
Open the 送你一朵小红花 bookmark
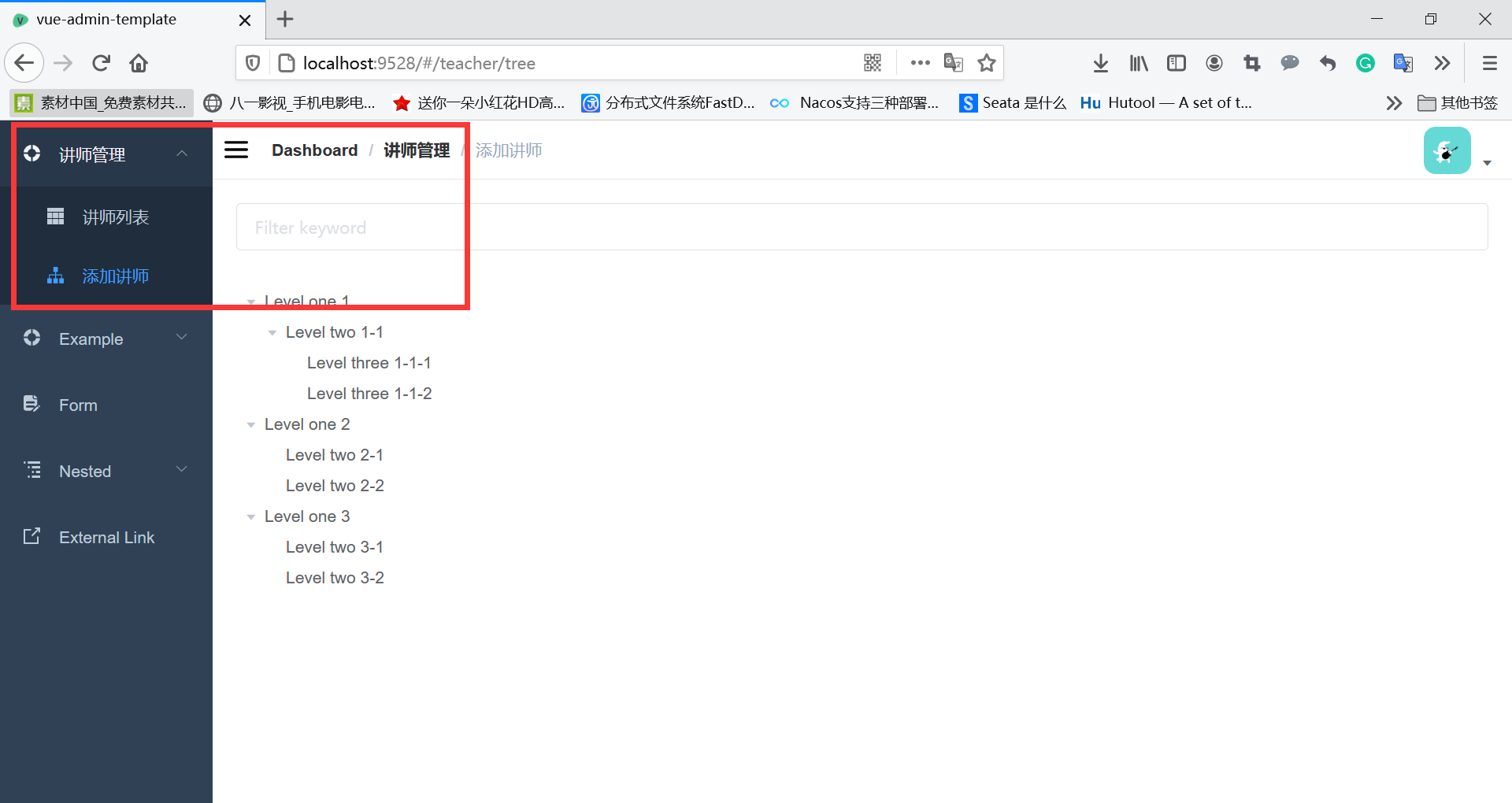click(480, 102)
